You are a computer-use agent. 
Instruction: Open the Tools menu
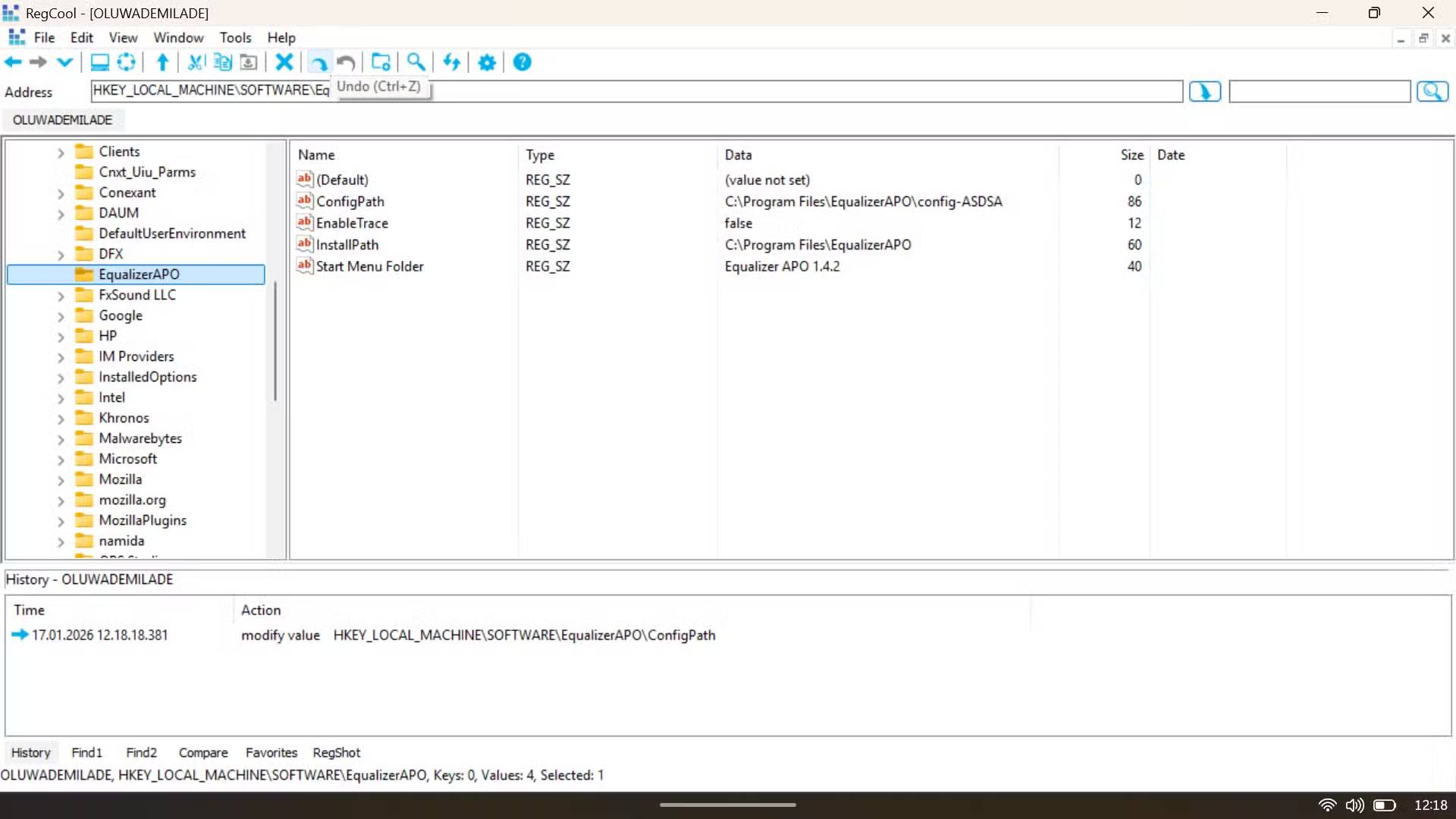pyautogui.click(x=235, y=37)
